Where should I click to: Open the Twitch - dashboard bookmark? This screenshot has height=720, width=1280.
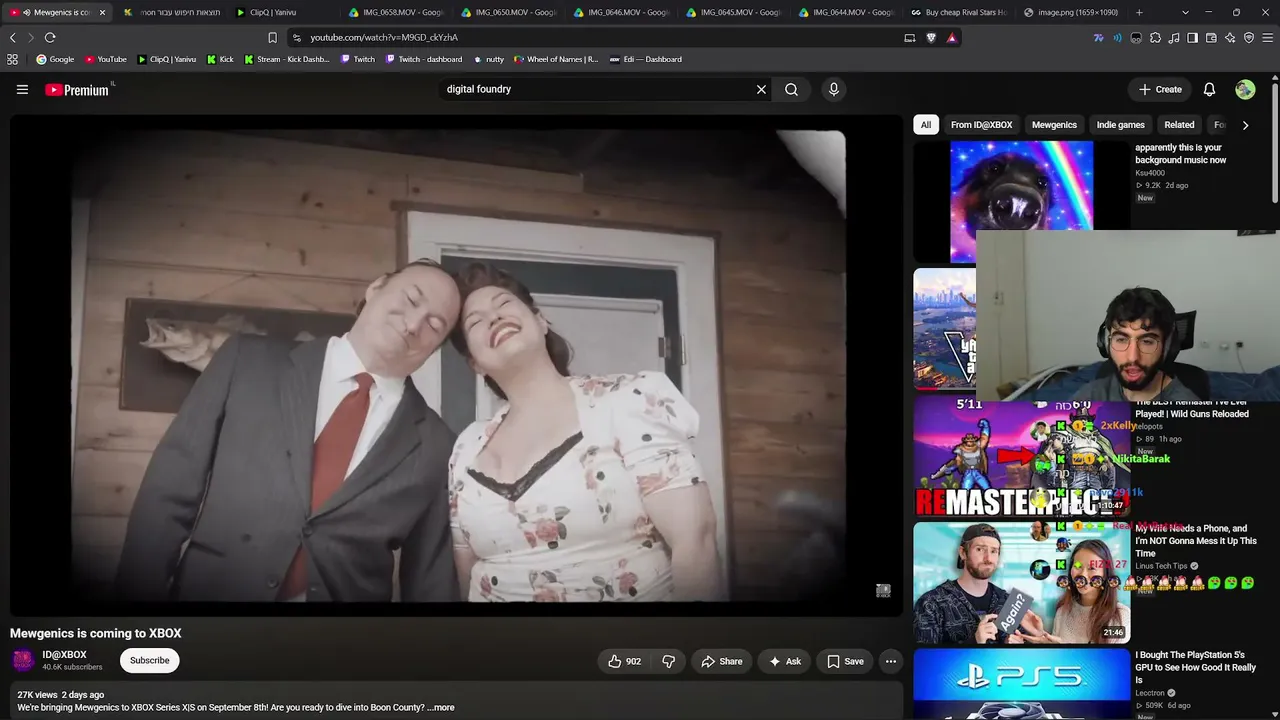pos(424,59)
